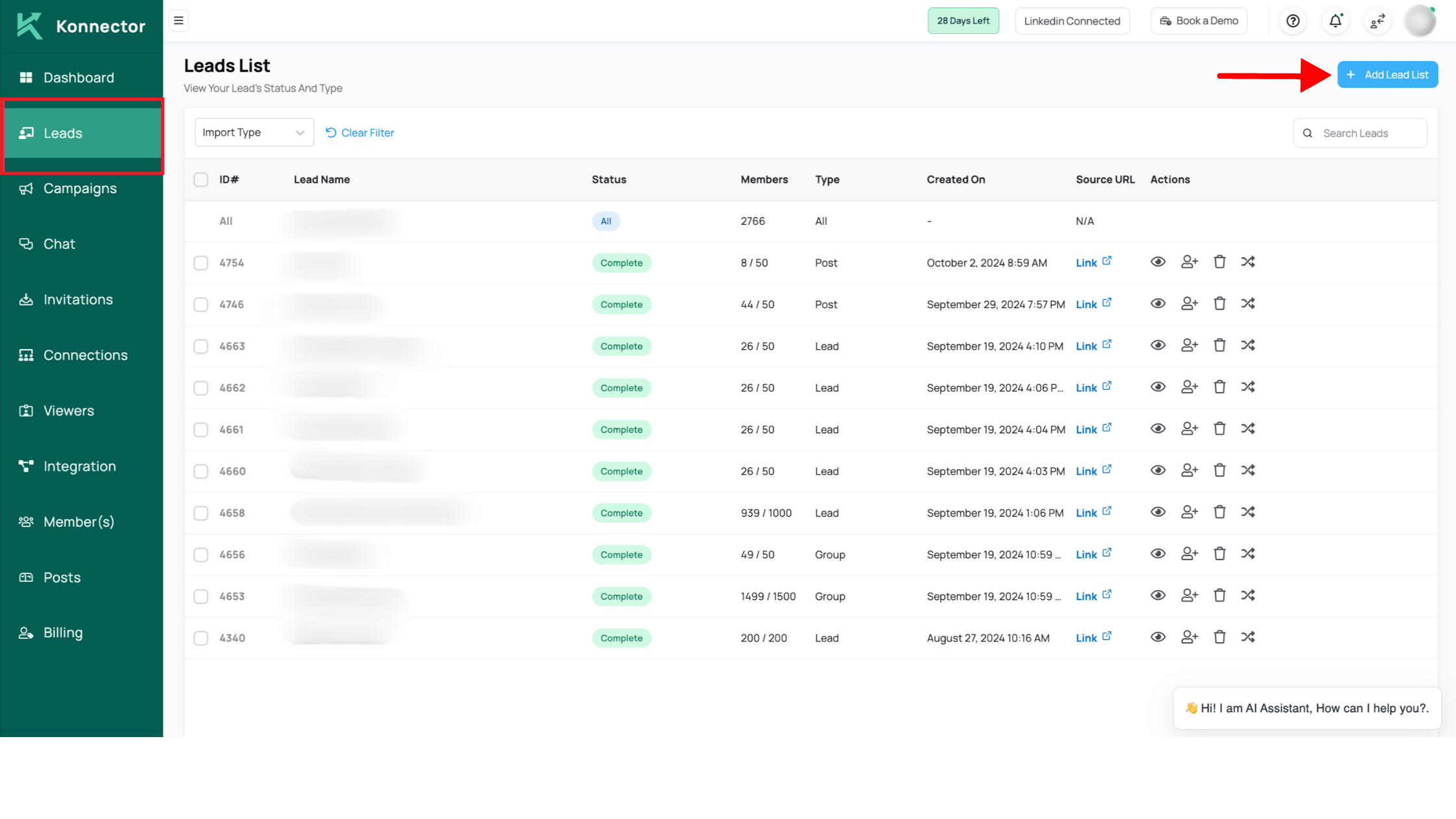Image resolution: width=1456 pixels, height=819 pixels.
Task: Toggle checkbox for lead 4661
Action: click(x=200, y=429)
